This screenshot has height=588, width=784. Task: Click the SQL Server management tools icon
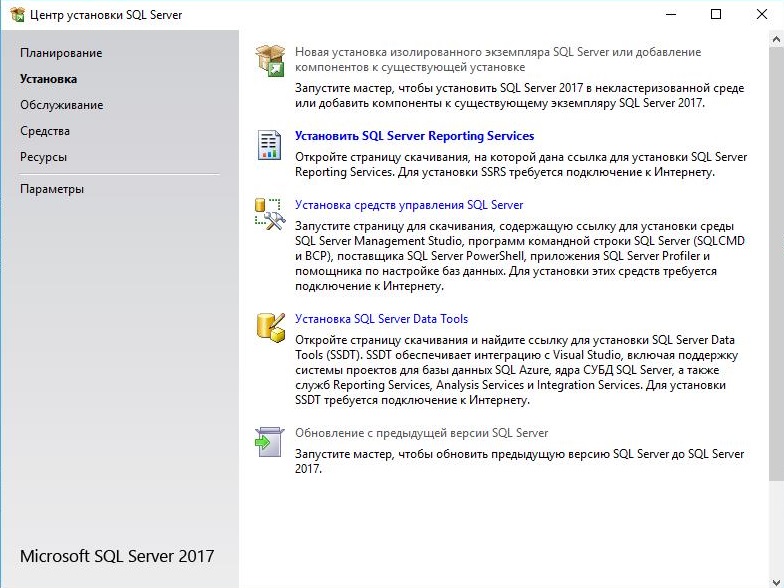(x=270, y=214)
